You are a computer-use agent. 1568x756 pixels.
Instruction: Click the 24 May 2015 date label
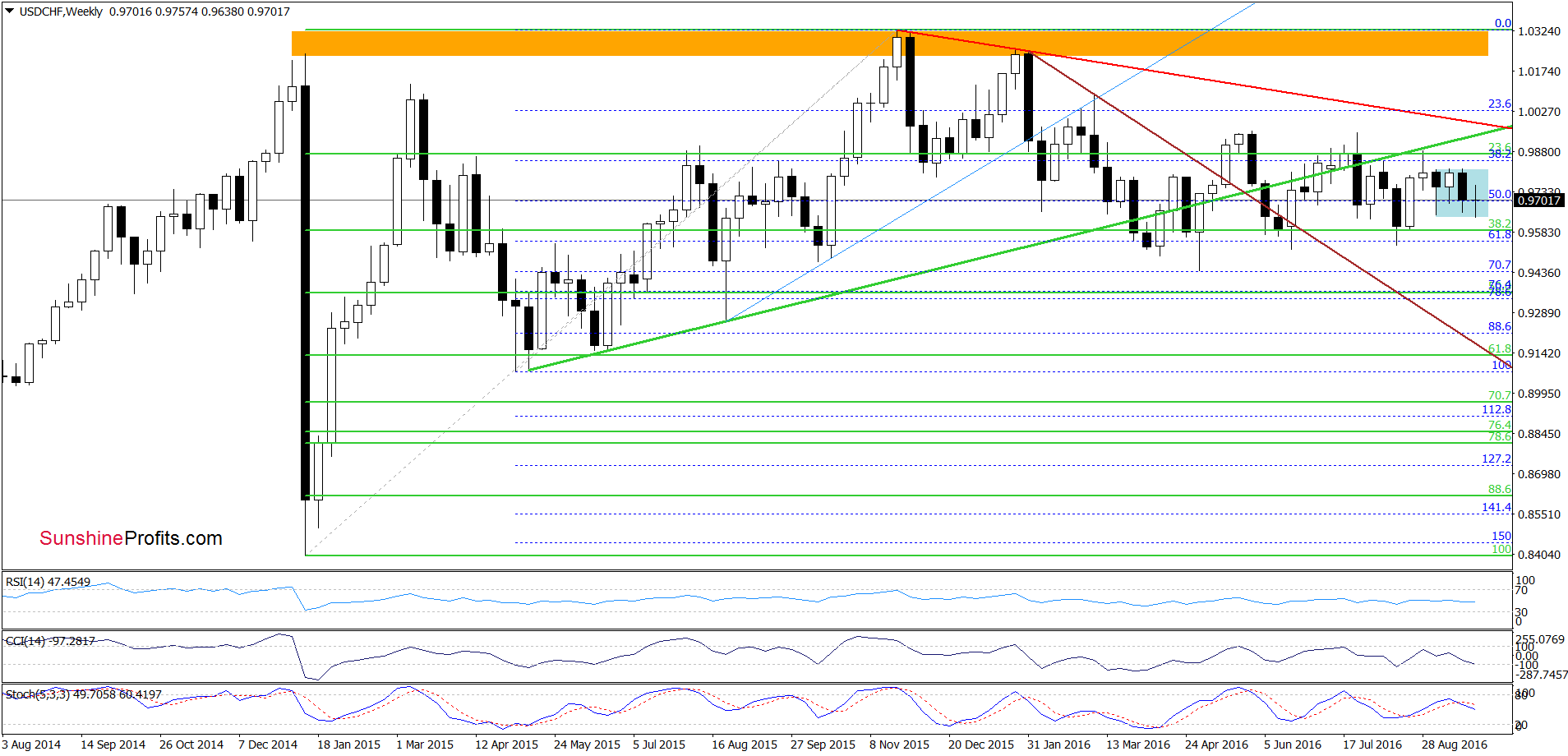587,744
